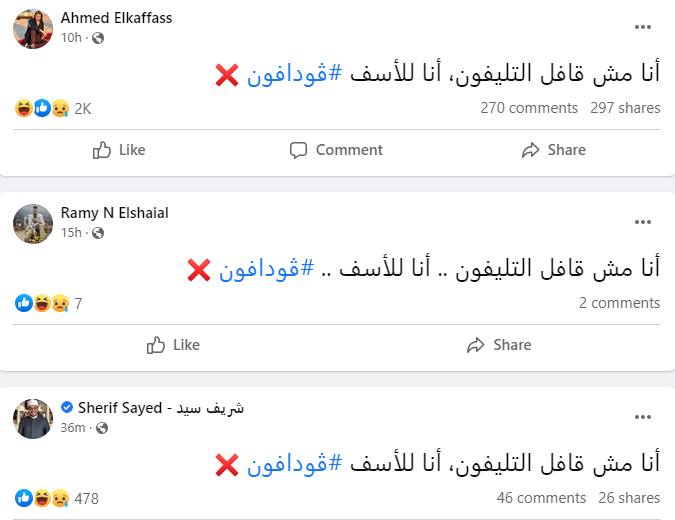The image size is (675, 520).
Task: Expand options menu on Sherif Sayed post
Action: pos(643,415)
